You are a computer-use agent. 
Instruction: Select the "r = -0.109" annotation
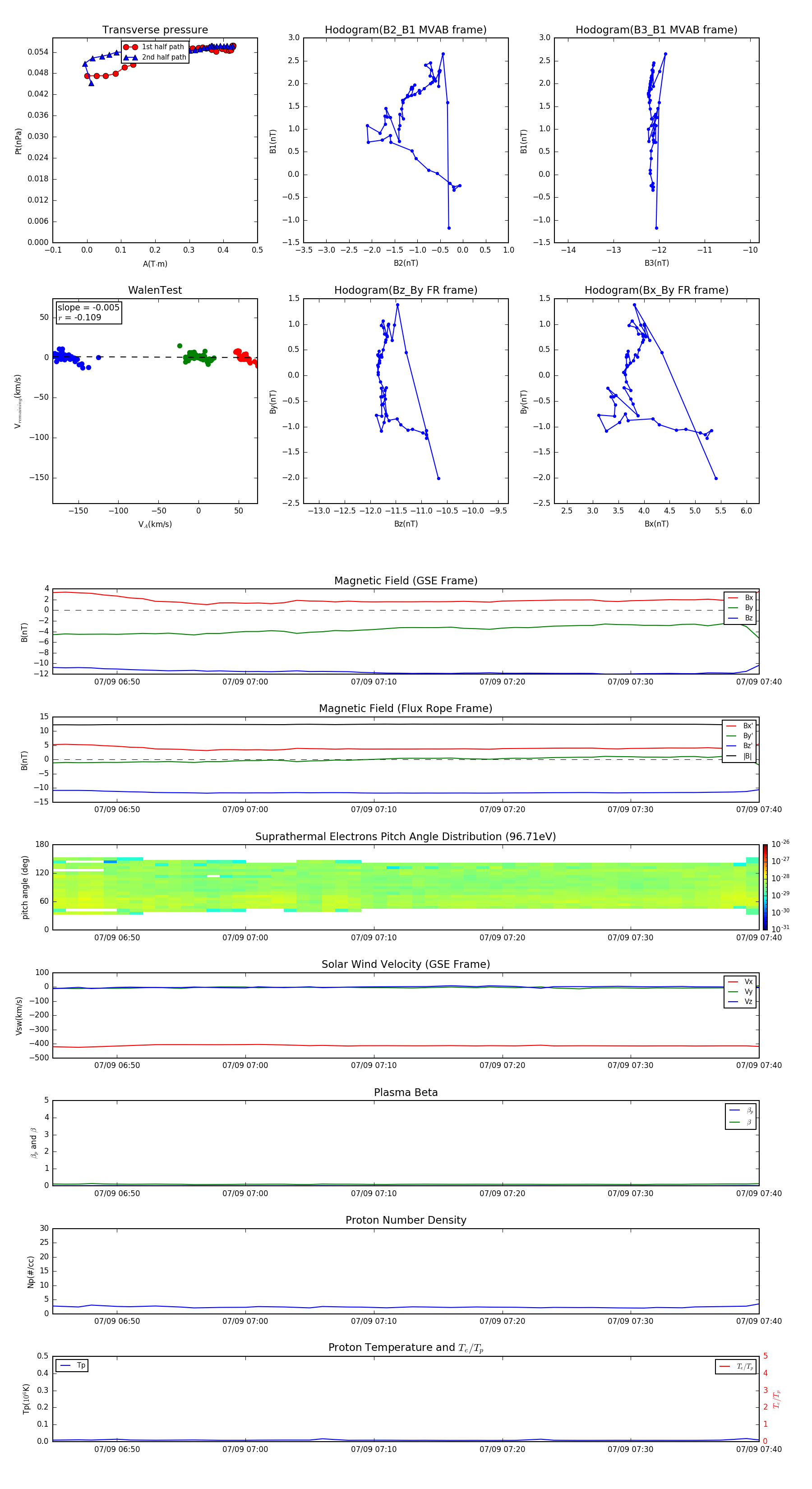click(x=80, y=317)
